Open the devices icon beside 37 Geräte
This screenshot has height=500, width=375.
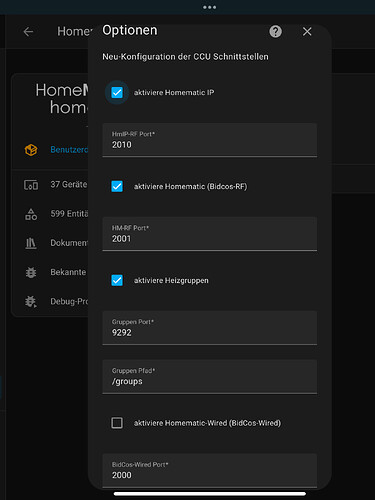tap(31, 185)
